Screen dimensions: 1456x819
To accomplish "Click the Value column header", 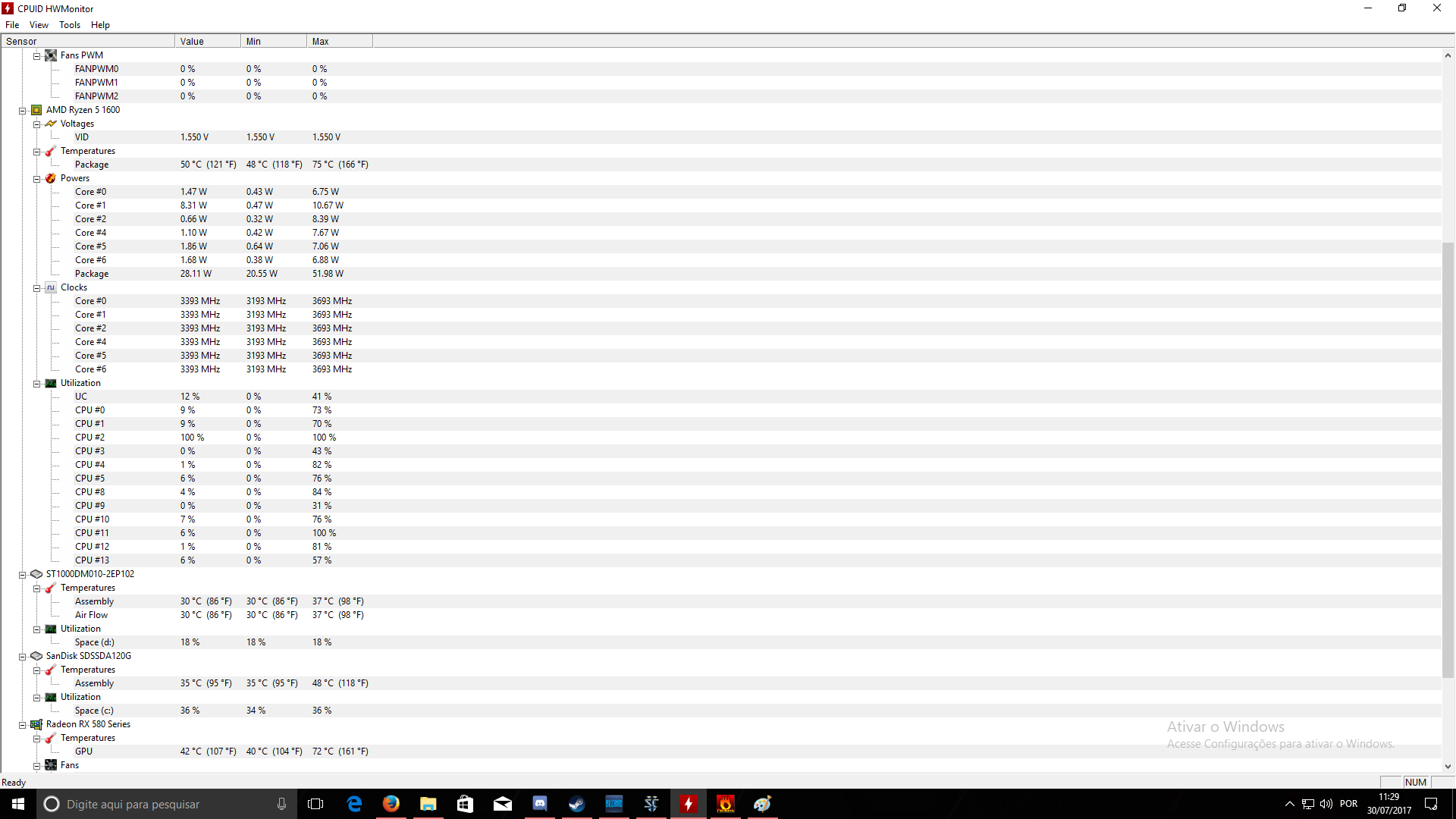I will [208, 42].
